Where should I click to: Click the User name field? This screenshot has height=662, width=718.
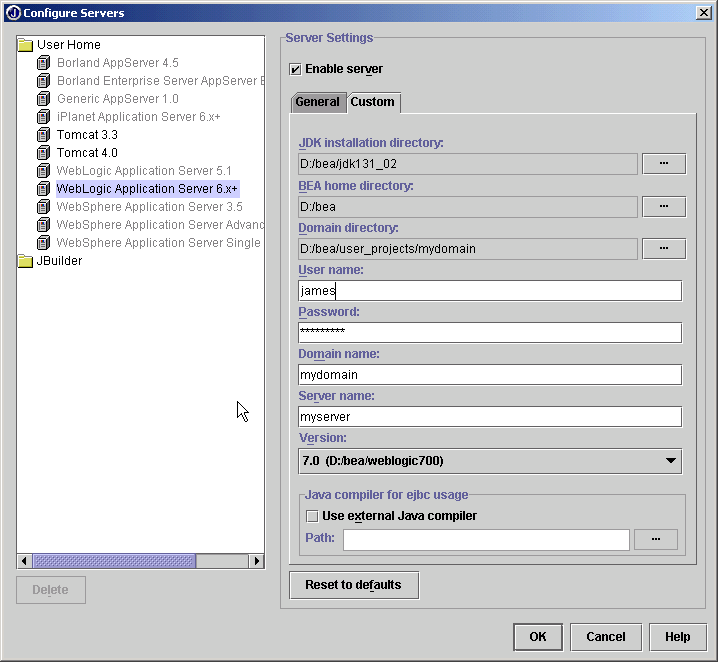pyautogui.click(x=490, y=291)
